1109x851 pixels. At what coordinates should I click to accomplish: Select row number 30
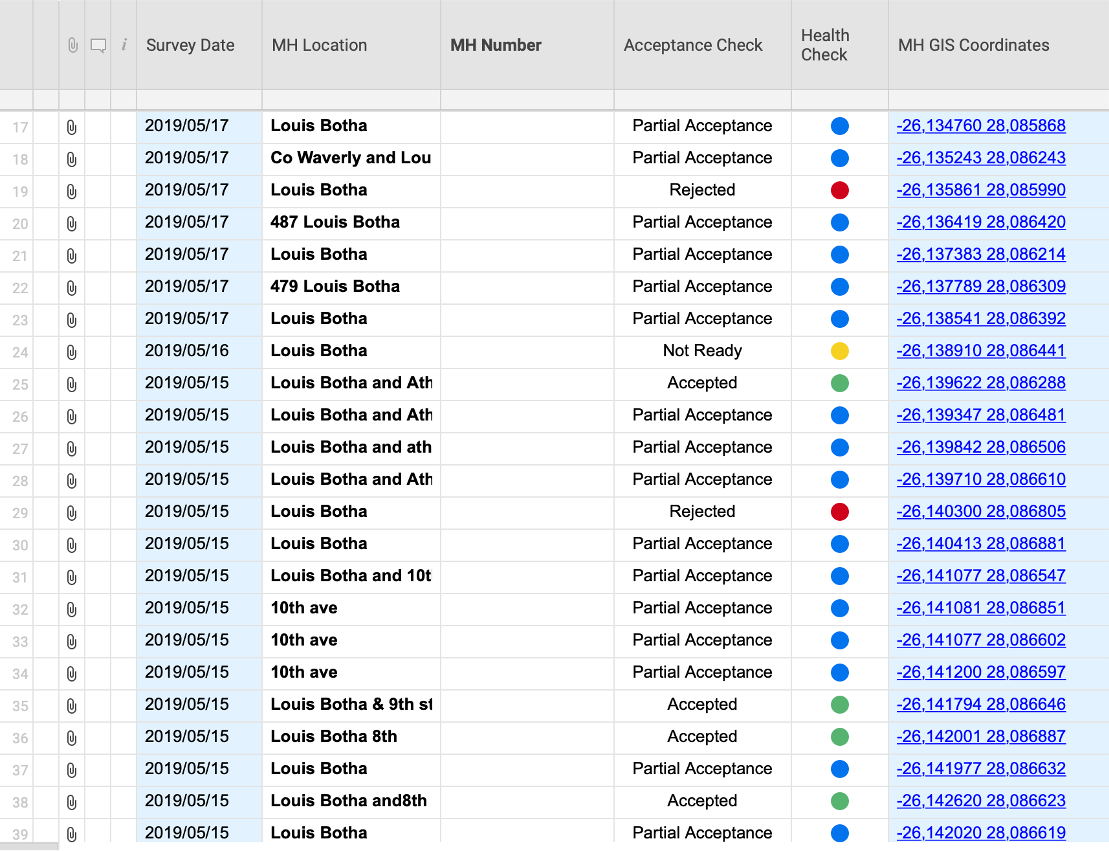[20, 545]
